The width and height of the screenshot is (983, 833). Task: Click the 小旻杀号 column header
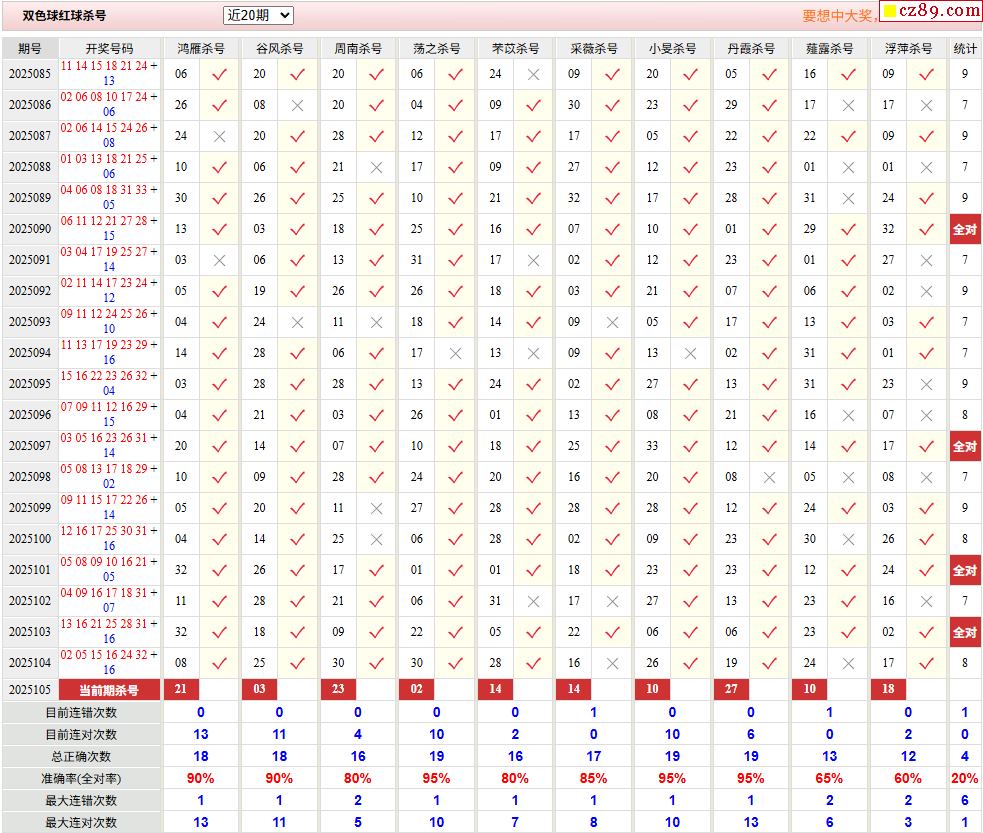click(x=672, y=48)
